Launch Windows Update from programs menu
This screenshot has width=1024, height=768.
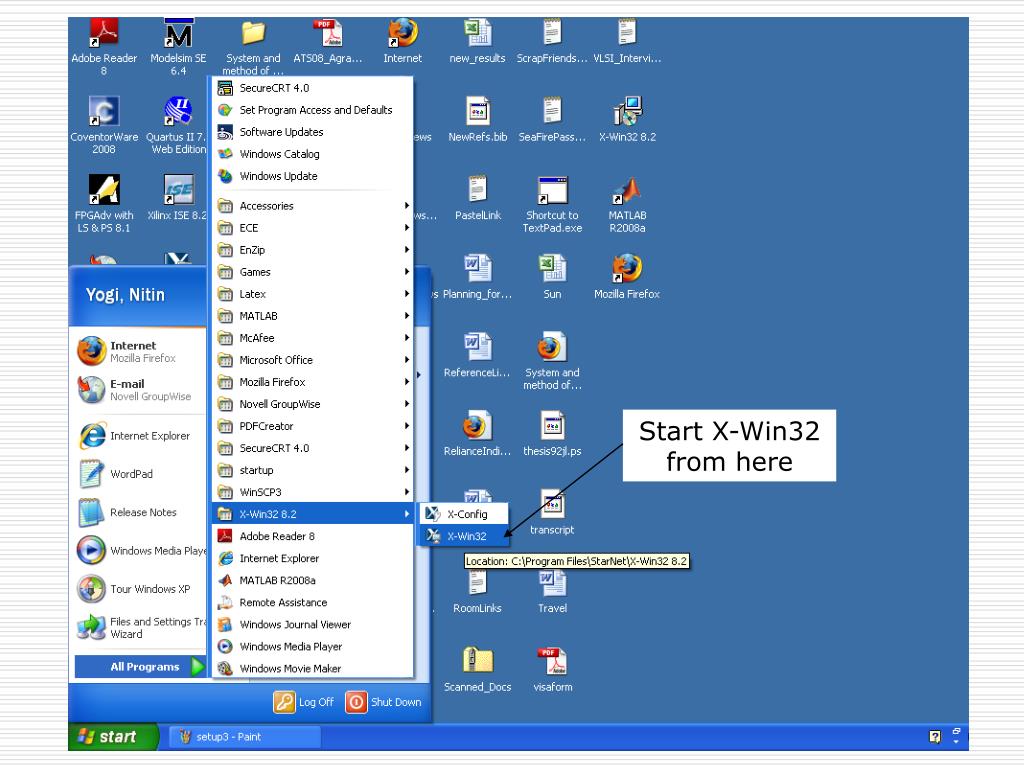click(x=313, y=176)
